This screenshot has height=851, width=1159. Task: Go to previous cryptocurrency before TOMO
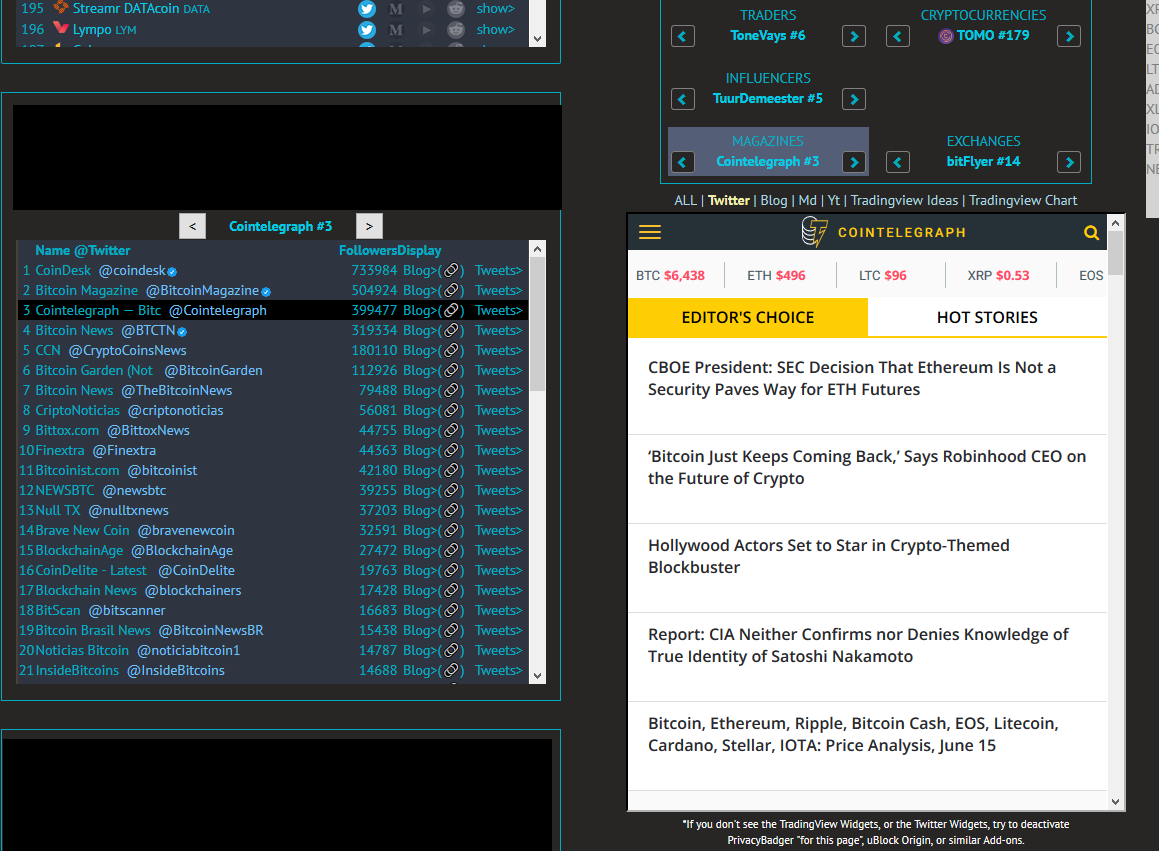pyautogui.click(x=897, y=36)
